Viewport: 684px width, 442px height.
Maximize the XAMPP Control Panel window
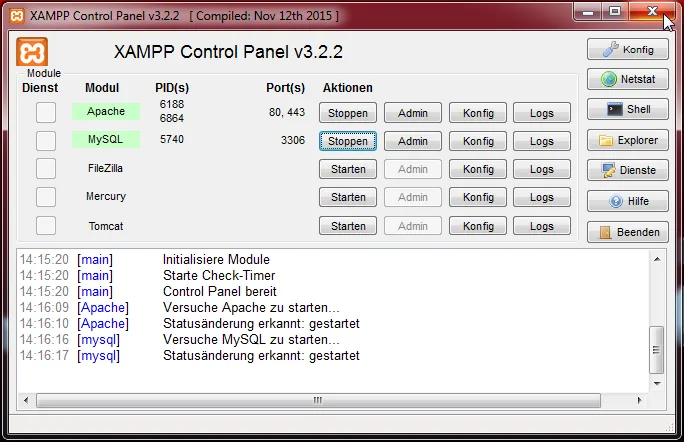615,11
